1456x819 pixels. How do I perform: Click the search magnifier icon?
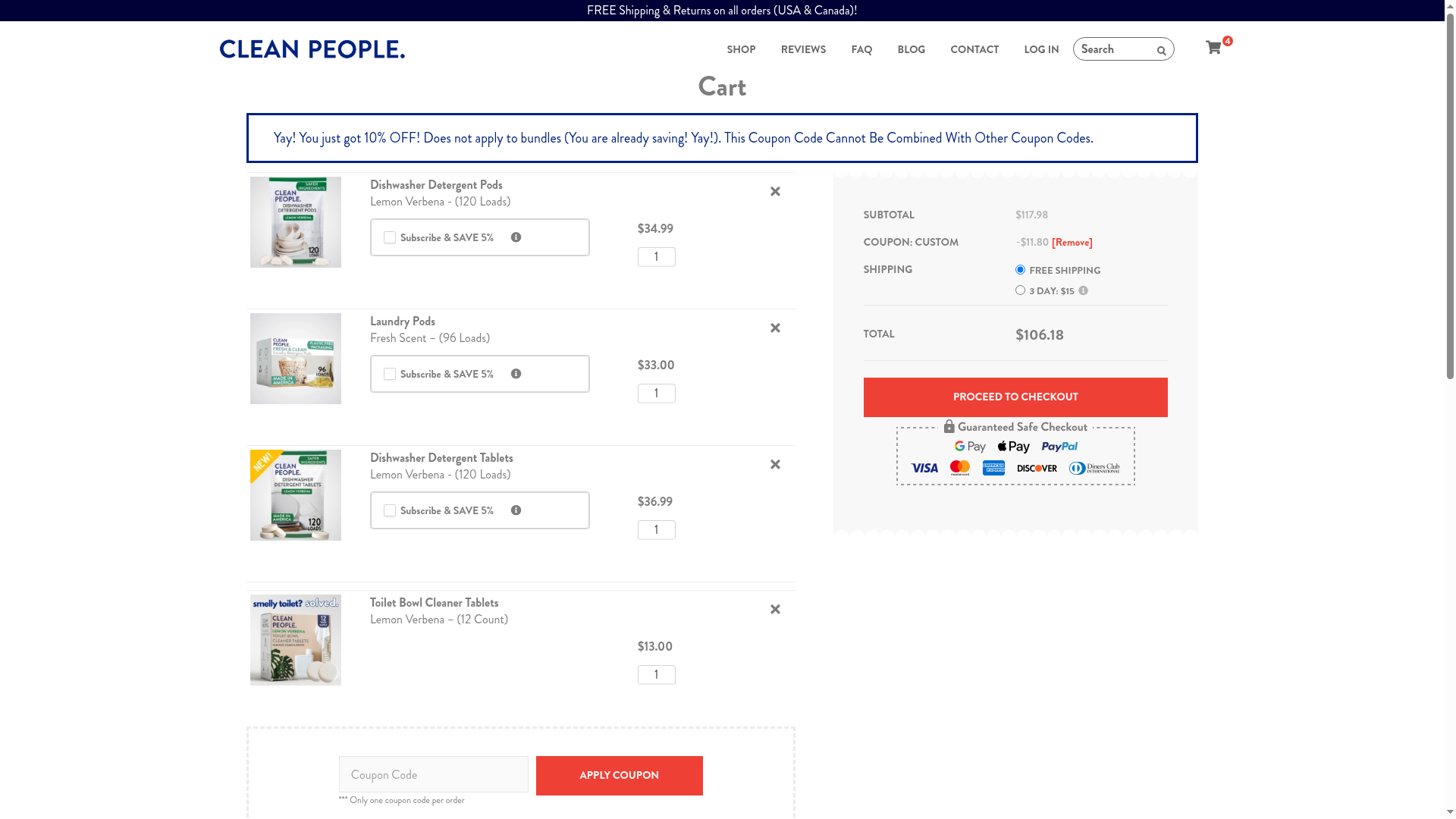point(1161,51)
